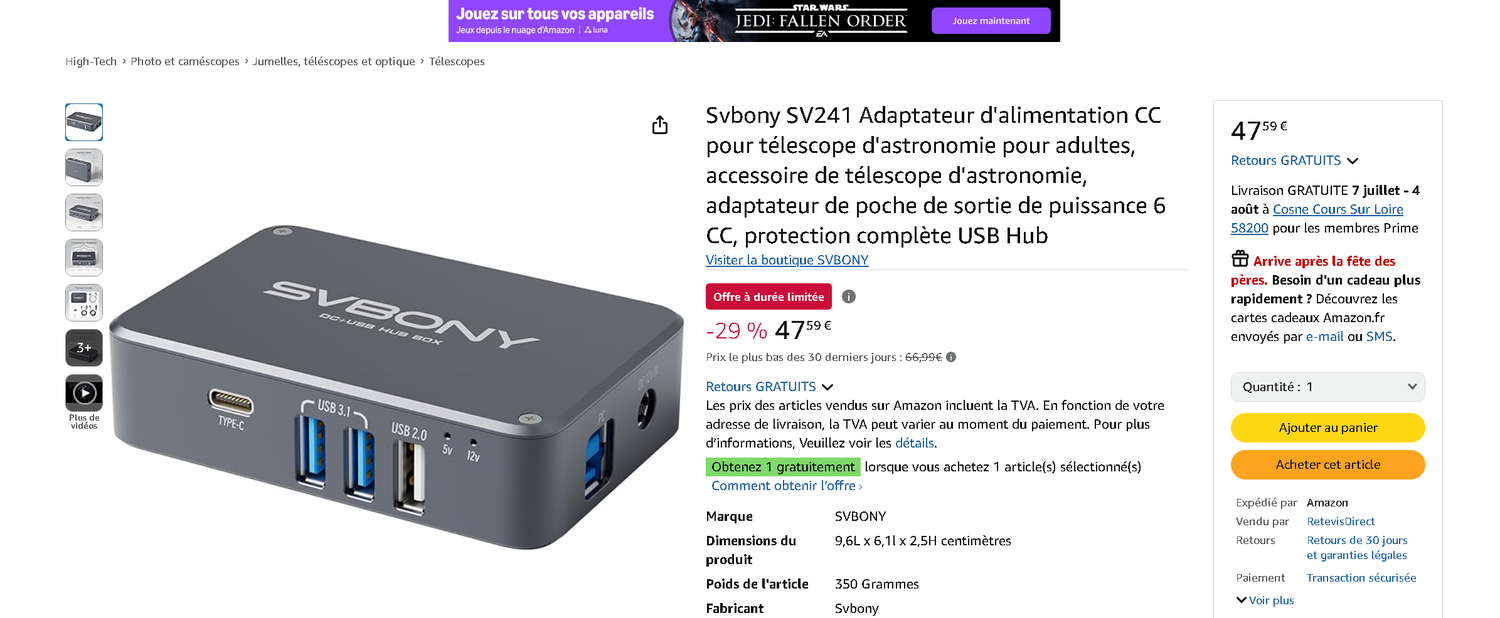Open the Photo et caméscopes breadcrumb

tap(185, 62)
